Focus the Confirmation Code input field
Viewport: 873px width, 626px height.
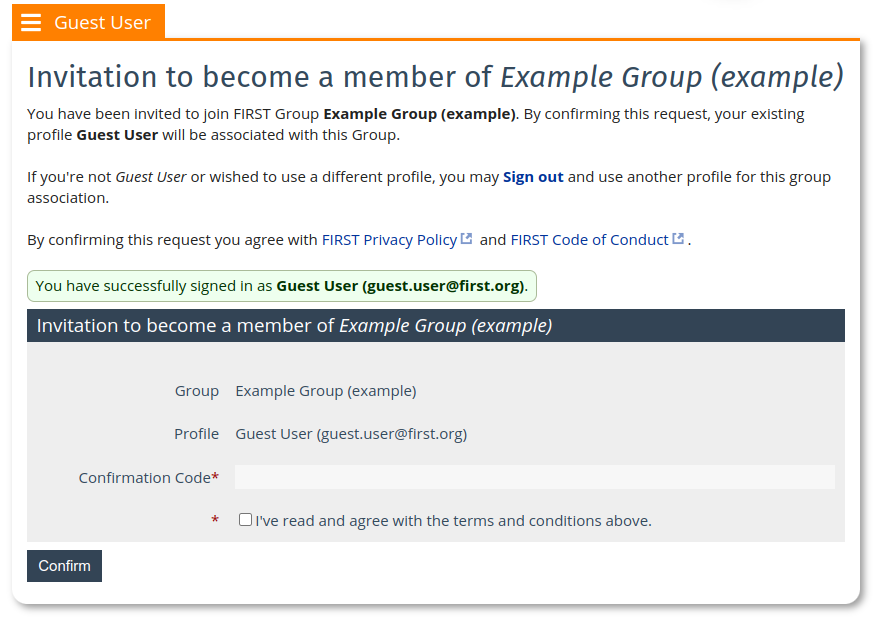(534, 477)
